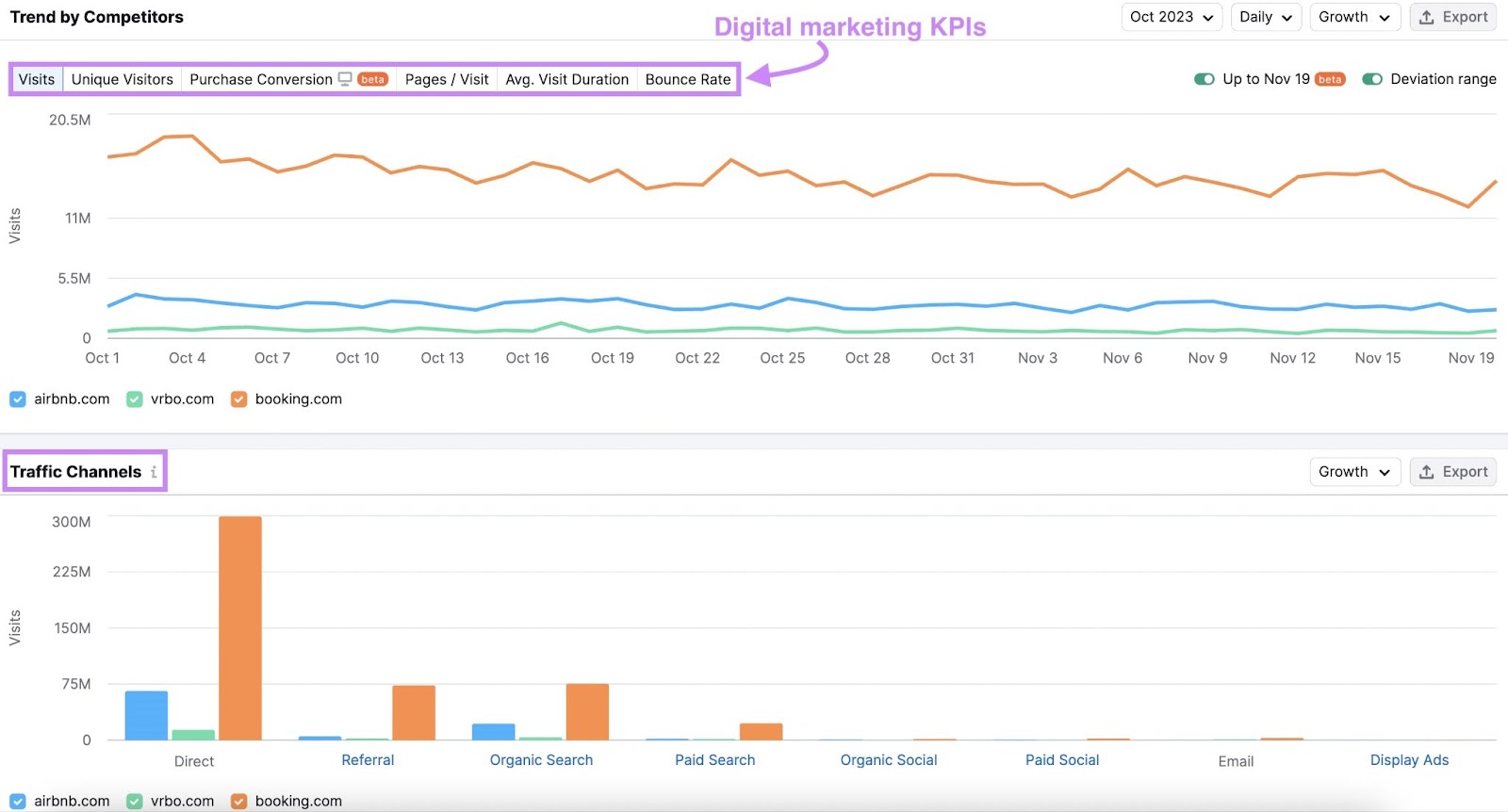Open the Display Ads channel link
Viewport: 1508px width, 812px height.
[1409, 760]
